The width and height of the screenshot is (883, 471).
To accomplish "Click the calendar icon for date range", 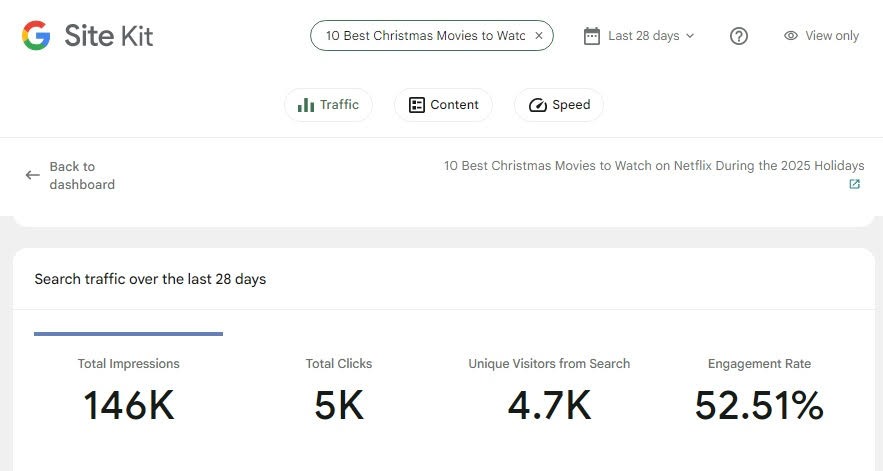I will [592, 36].
